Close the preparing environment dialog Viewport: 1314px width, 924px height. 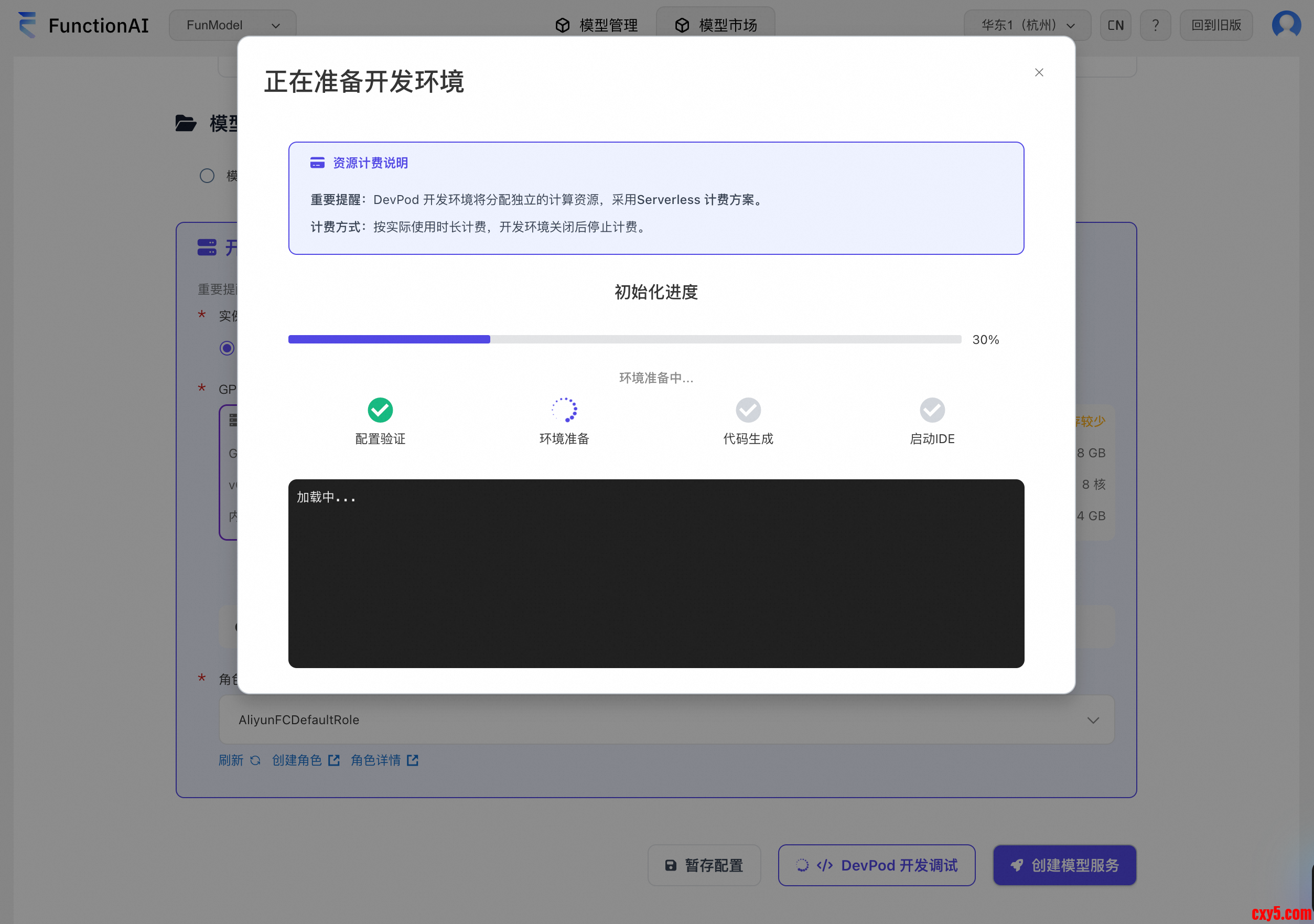pyautogui.click(x=1039, y=73)
